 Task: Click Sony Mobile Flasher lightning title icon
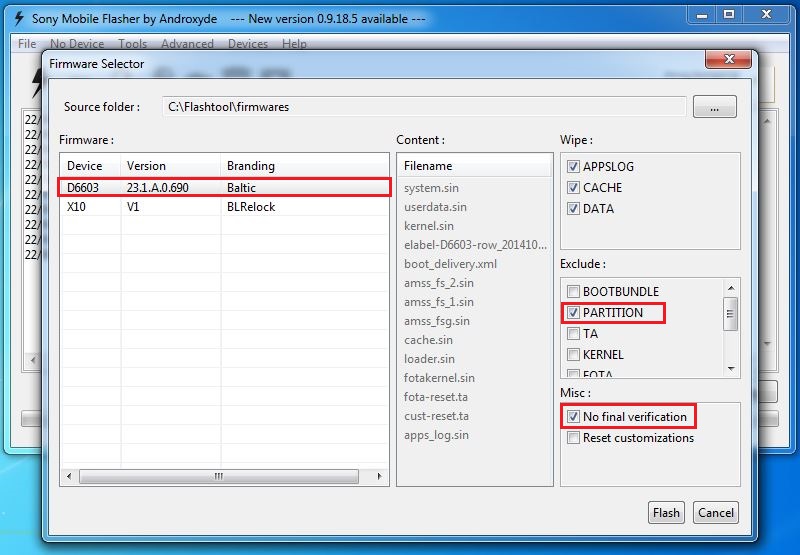click(x=19, y=18)
